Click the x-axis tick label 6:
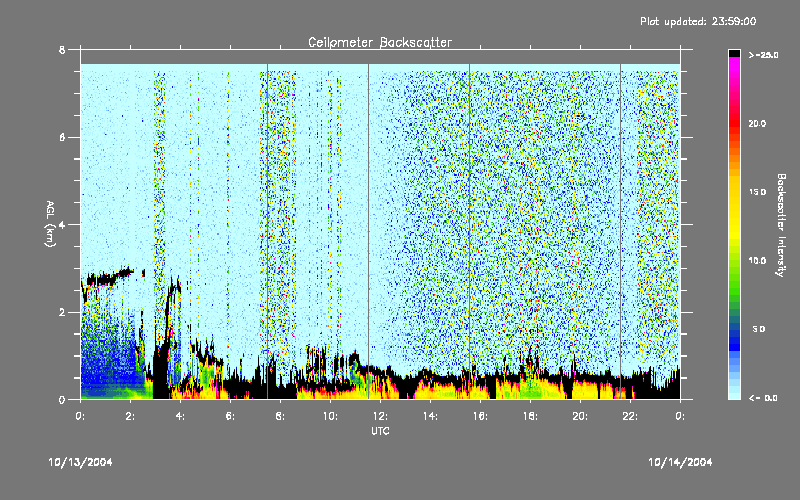Image resolution: width=800 pixels, height=500 pixels. (x=230, y=416)
